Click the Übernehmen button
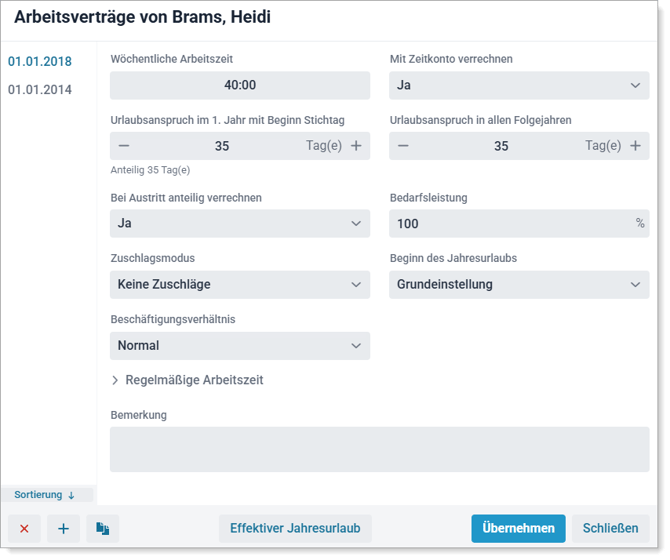 point(518,528)
